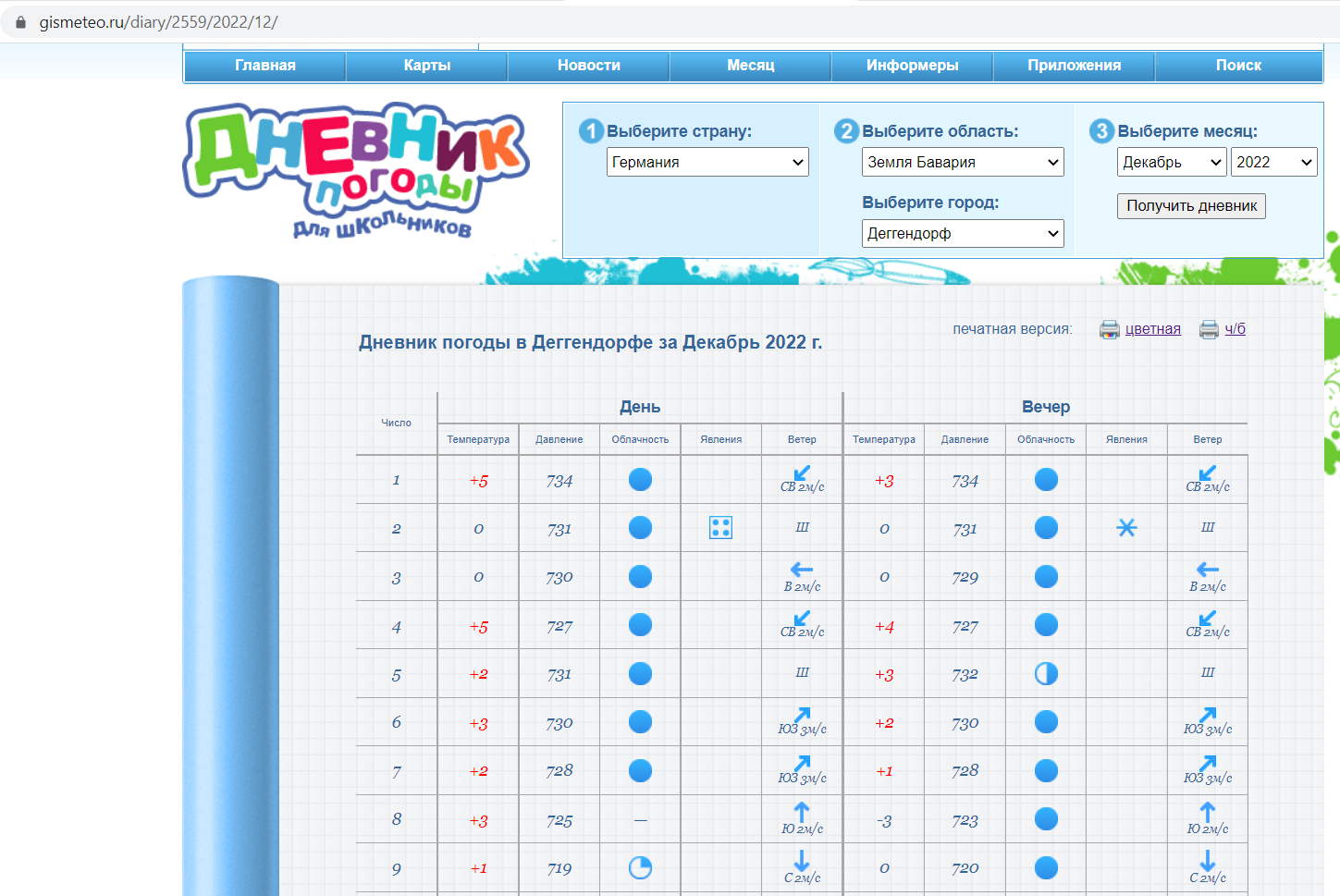Viewport: 1340px width, 896px height.
Task: Open the region dropdown Земля Бавария
Action: (963, 162)
